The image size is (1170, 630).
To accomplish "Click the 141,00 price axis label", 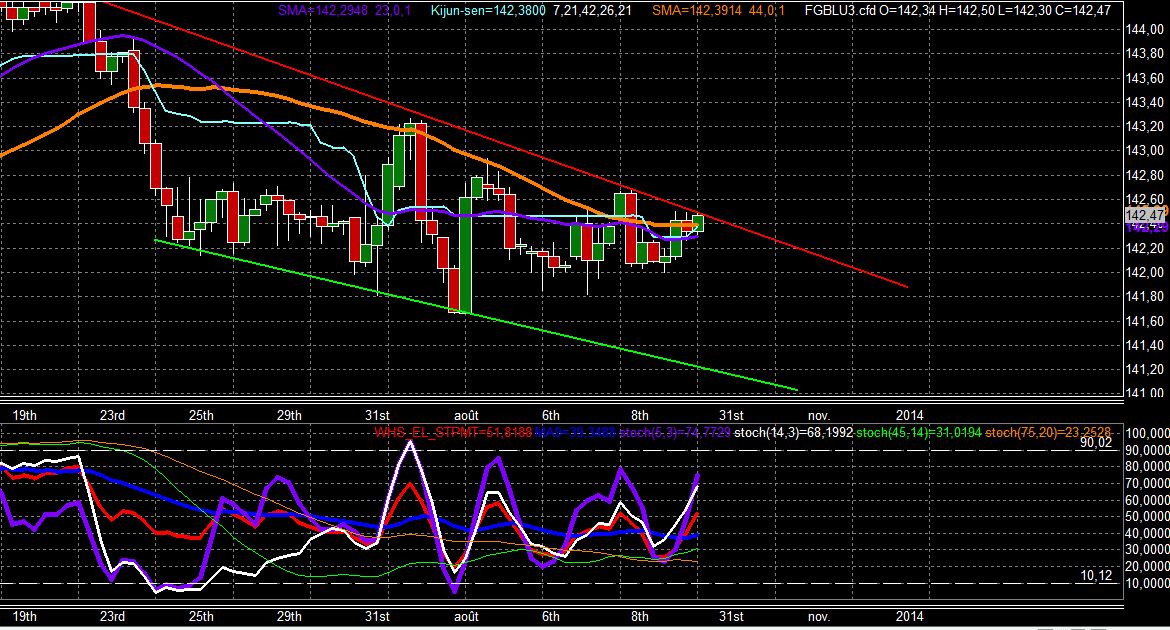I will [x=1145, y=393].
